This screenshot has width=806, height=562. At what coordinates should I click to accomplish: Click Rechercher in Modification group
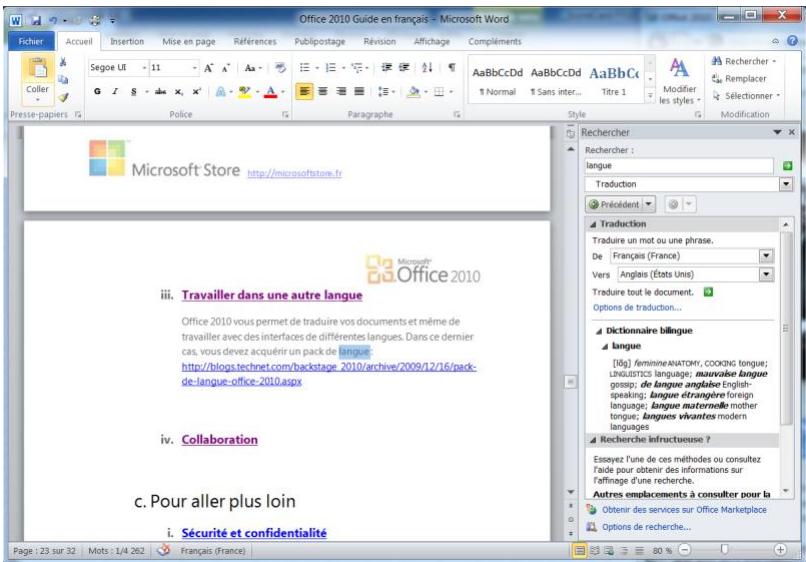click(743, 61)
